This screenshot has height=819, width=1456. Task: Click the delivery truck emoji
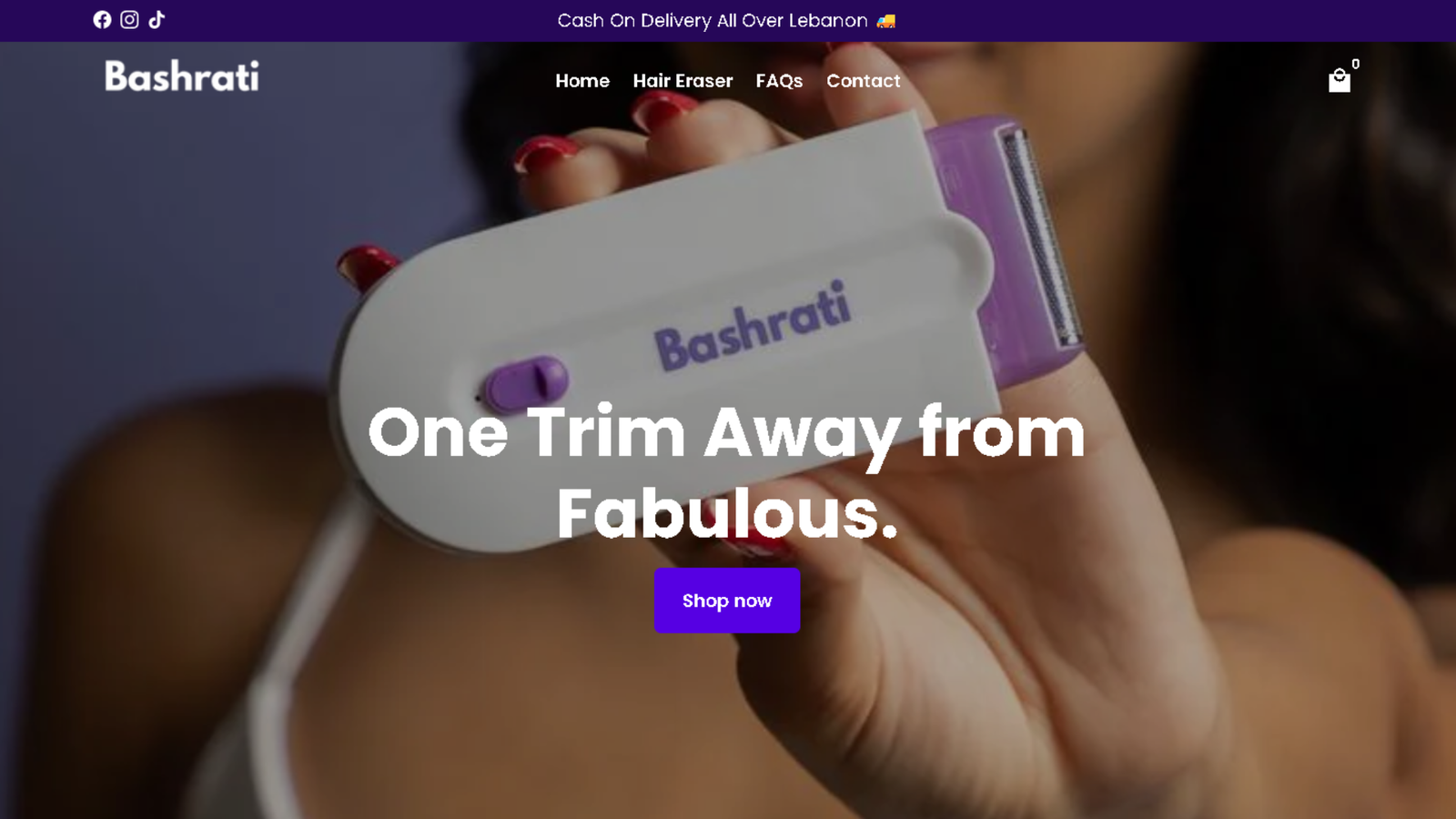[886, 21]
